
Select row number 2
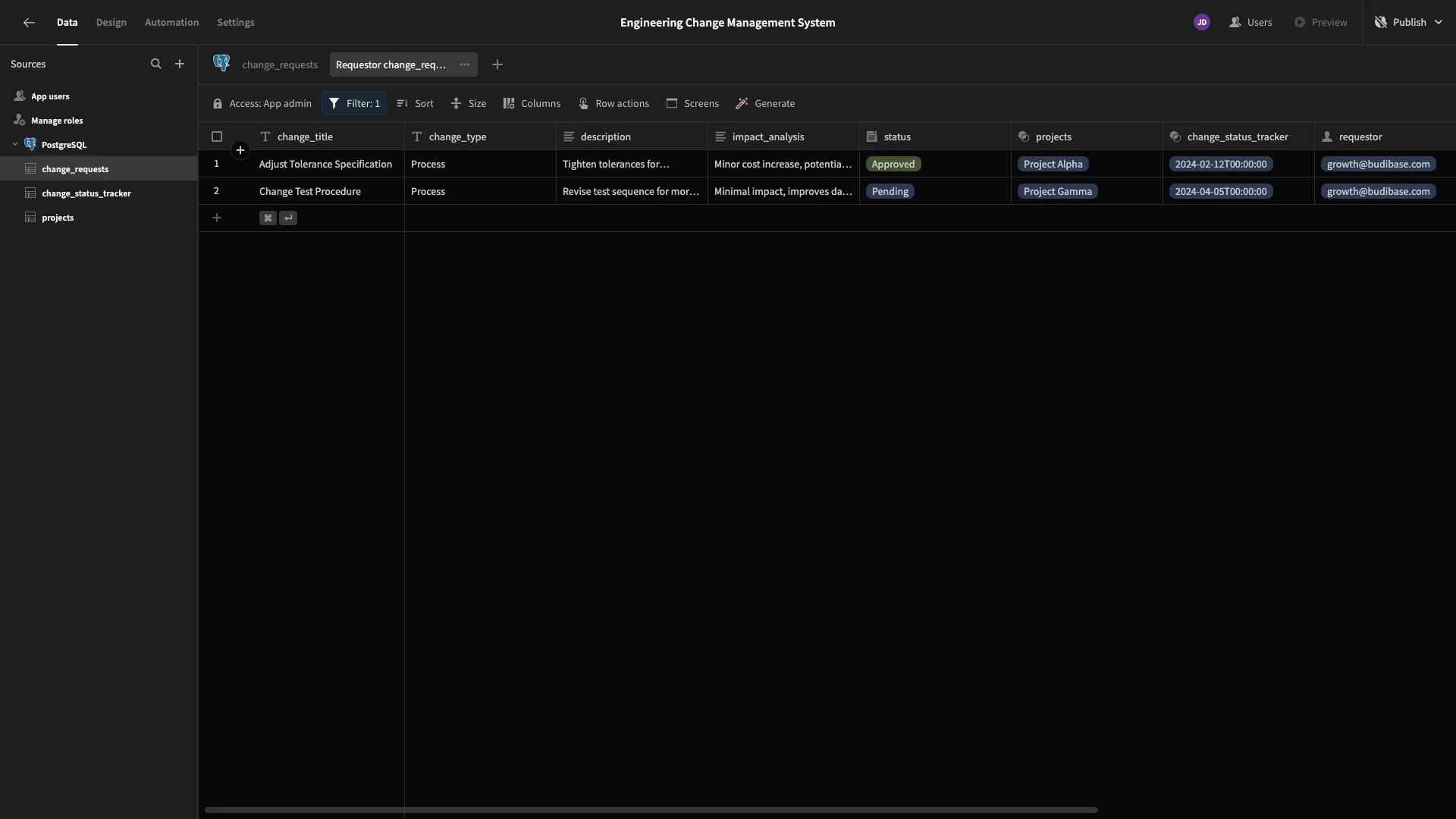pyautogui.click(x=216, y=191)
